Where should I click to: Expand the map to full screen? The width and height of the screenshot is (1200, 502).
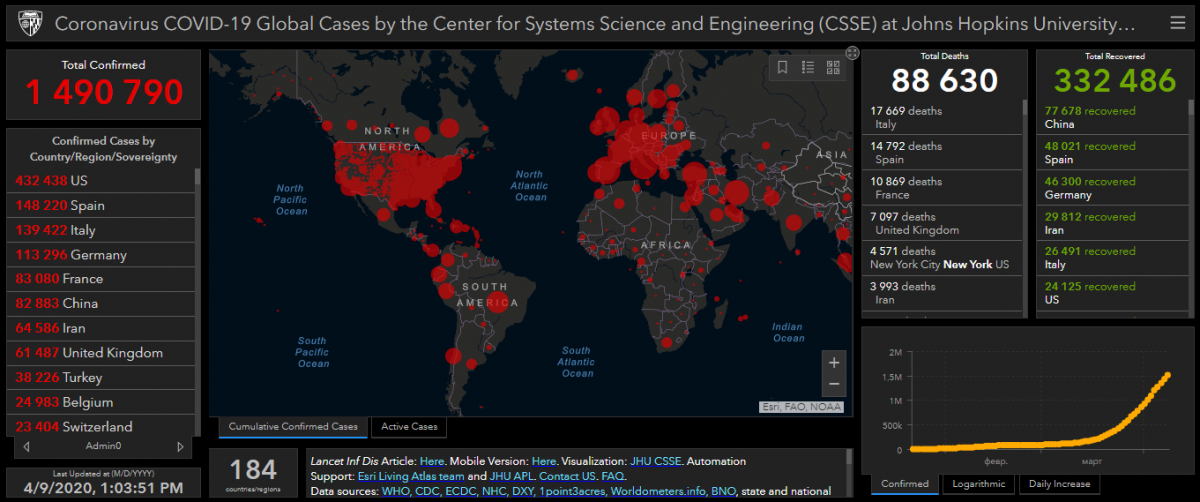[x=851, y=53]
